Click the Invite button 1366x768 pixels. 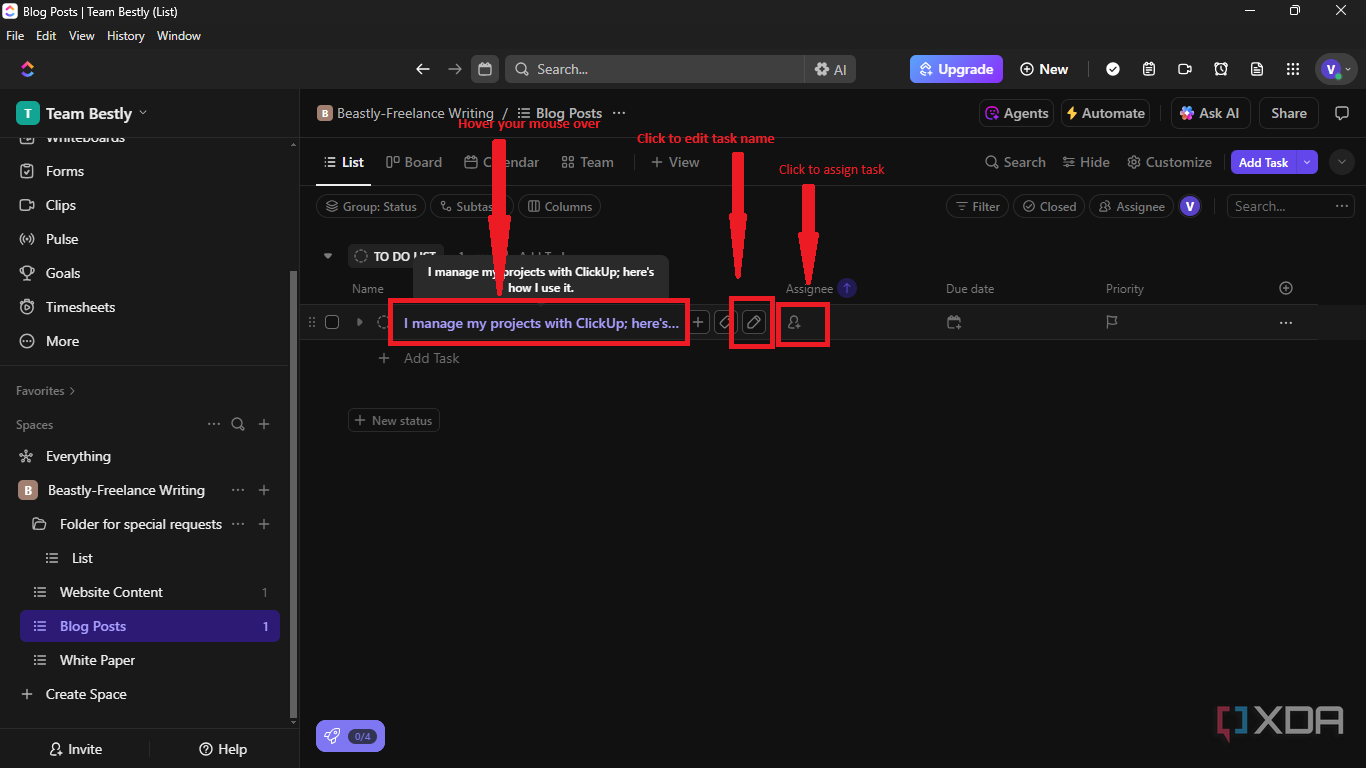(x=76, y=749)
